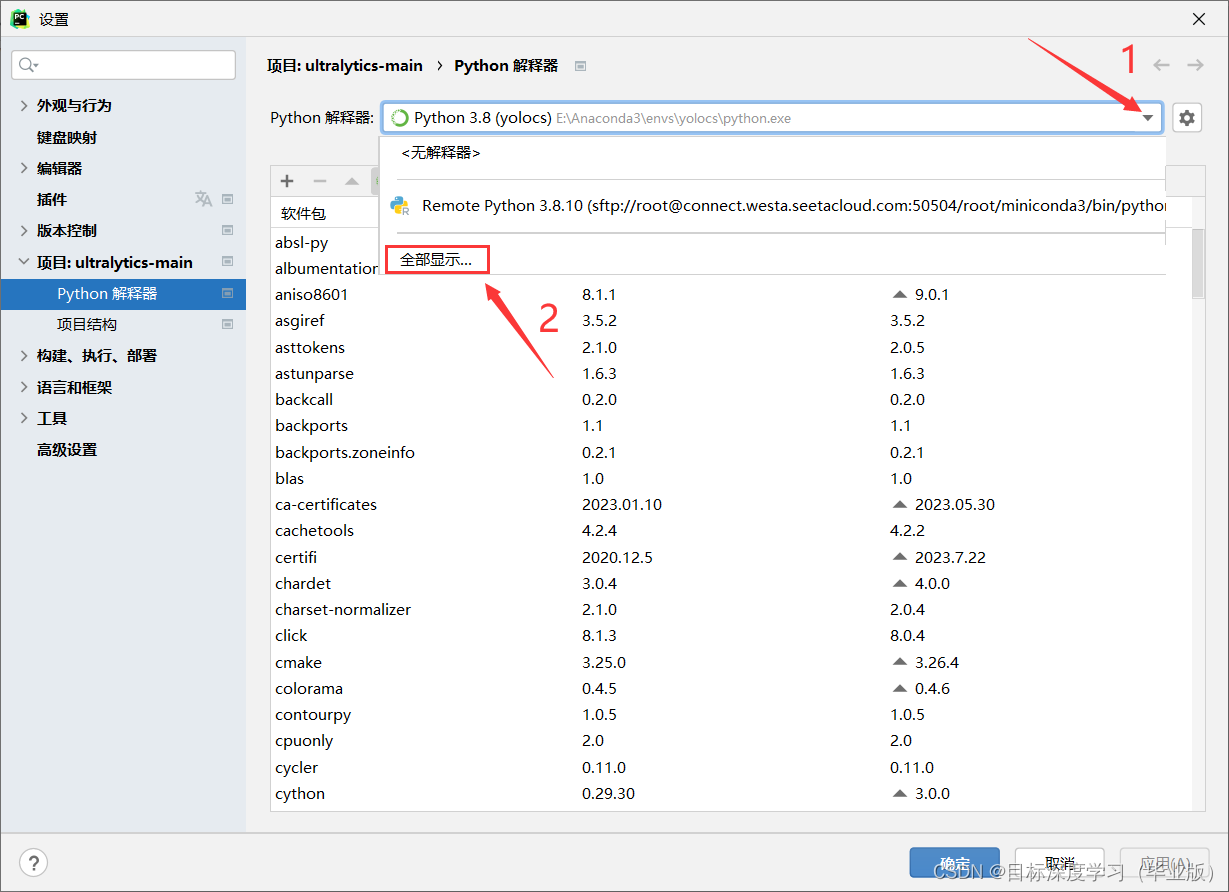Click the conda icon in interpreter field
The height and width of the screenshot is (892, 1229).
[x=400, y=118]
